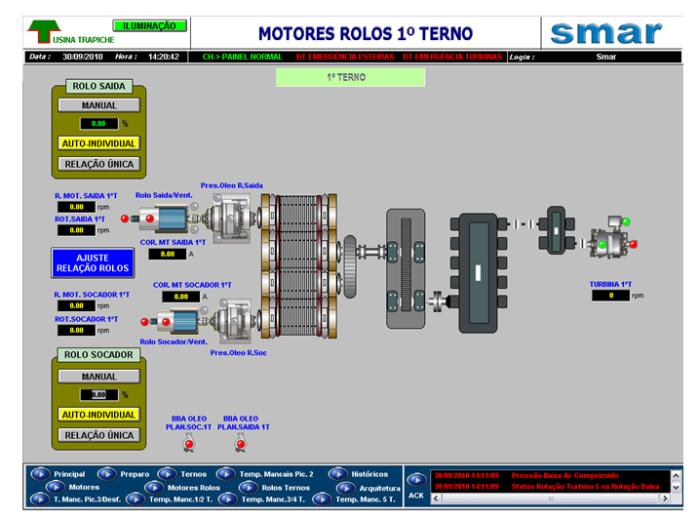
Task: Click the Rolo Socador percent value field
Action: (x=99, y=394)
